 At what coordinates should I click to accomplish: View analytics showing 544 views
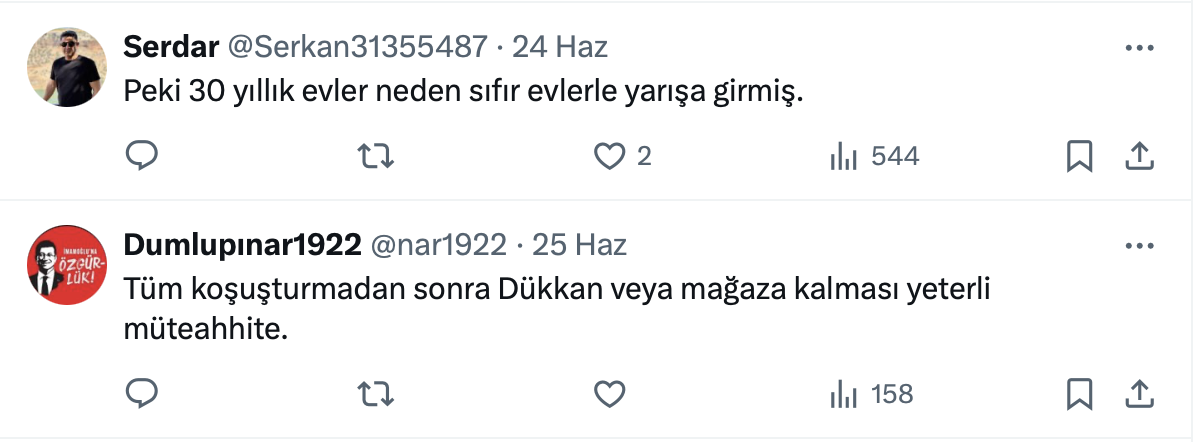pos(874,156)
